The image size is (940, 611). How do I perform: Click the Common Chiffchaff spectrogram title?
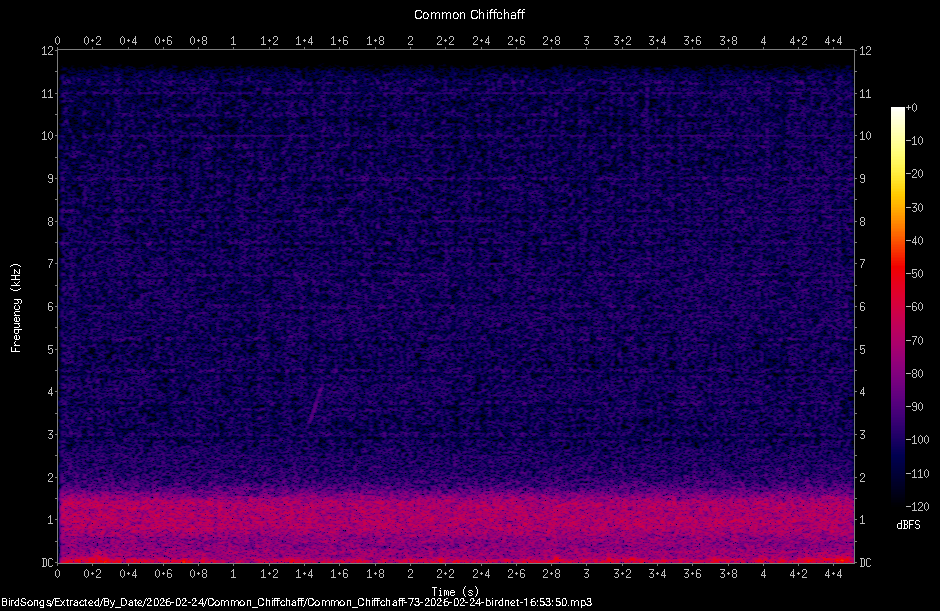point(470,14)
